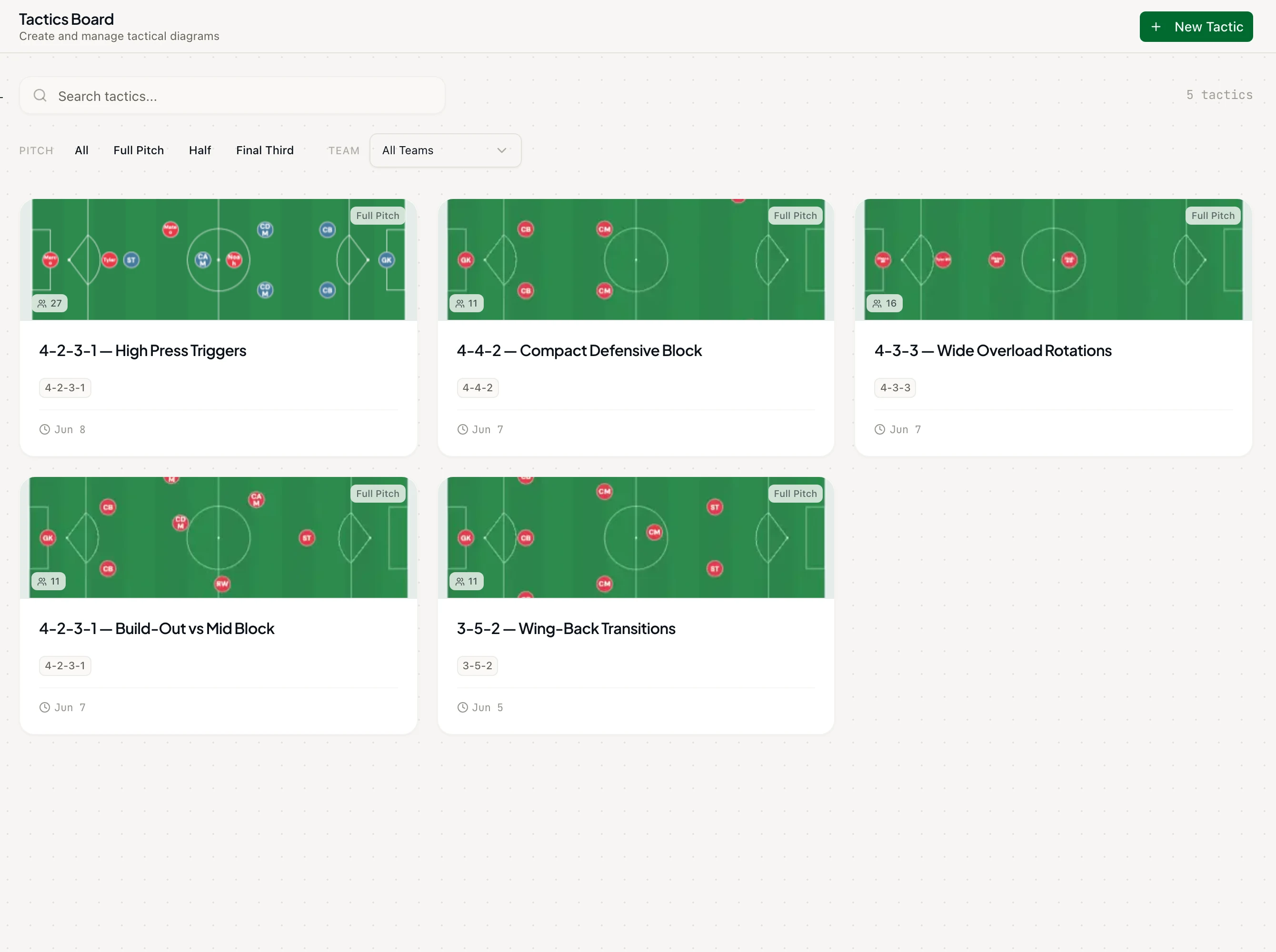Click red GK marker on Build-Out vs Mid Block
The width and height of the screenshot is (1276, 952).
(x=48, y=538)
